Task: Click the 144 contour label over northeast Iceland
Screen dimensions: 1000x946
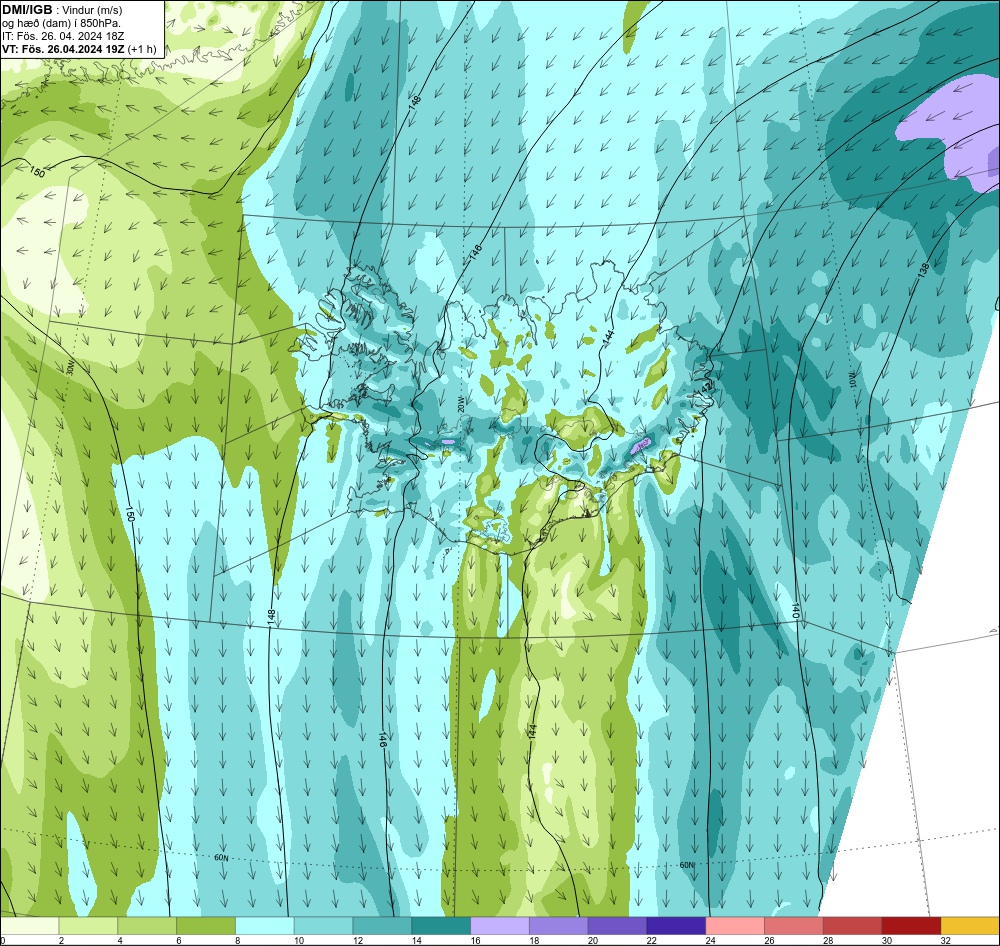Action: 608,338
